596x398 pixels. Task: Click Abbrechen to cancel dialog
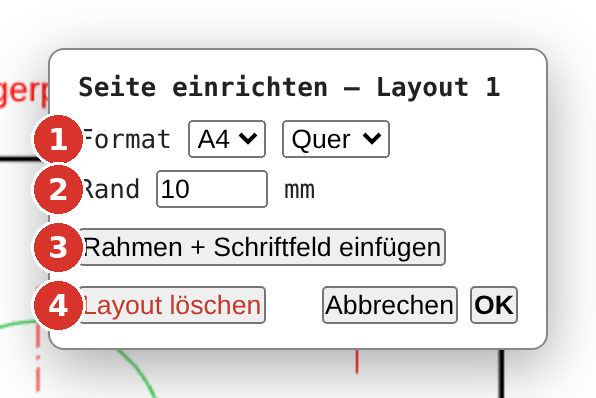pyautogui.click(x=390, y=305)
